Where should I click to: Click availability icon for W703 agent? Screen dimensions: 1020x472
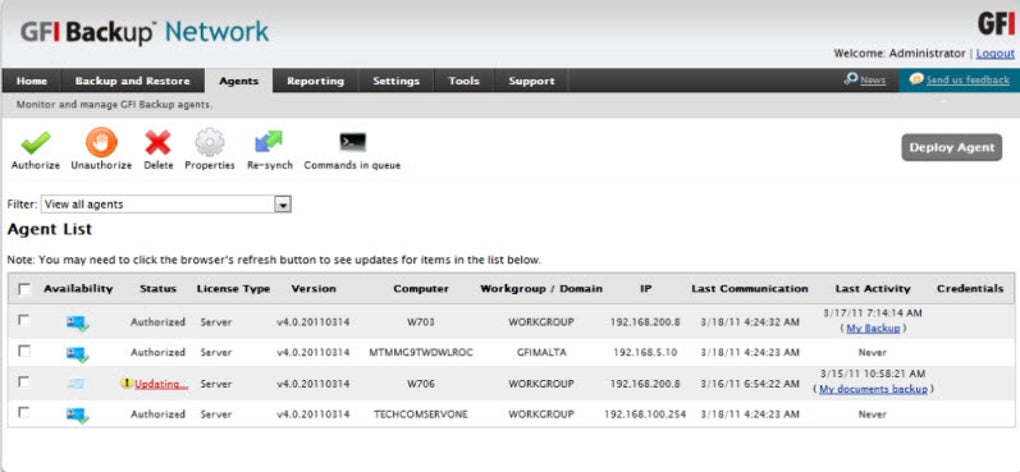[x=77, y=322]
